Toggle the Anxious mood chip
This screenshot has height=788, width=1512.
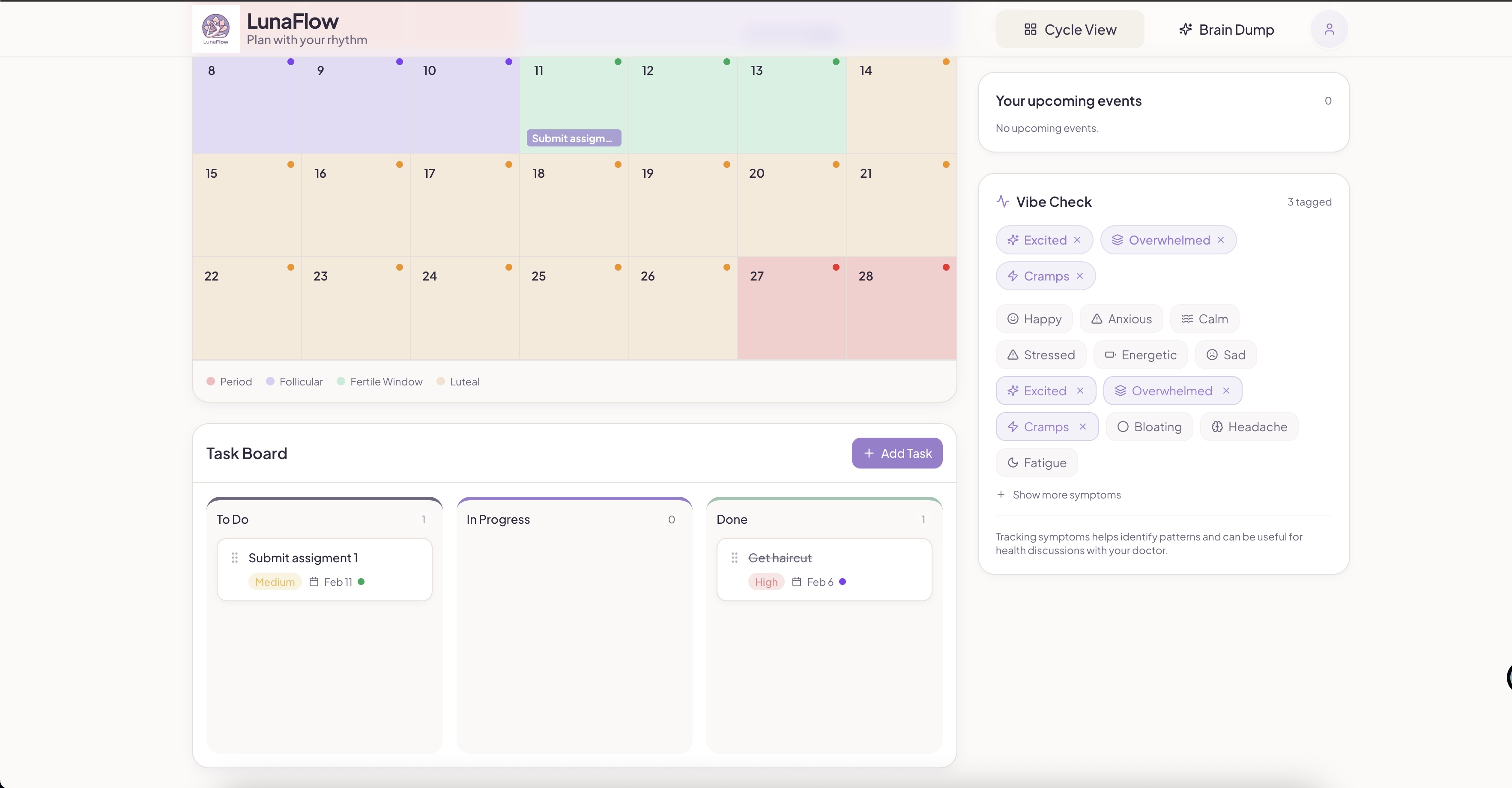pyautogui.click(x=1121, y=319)
